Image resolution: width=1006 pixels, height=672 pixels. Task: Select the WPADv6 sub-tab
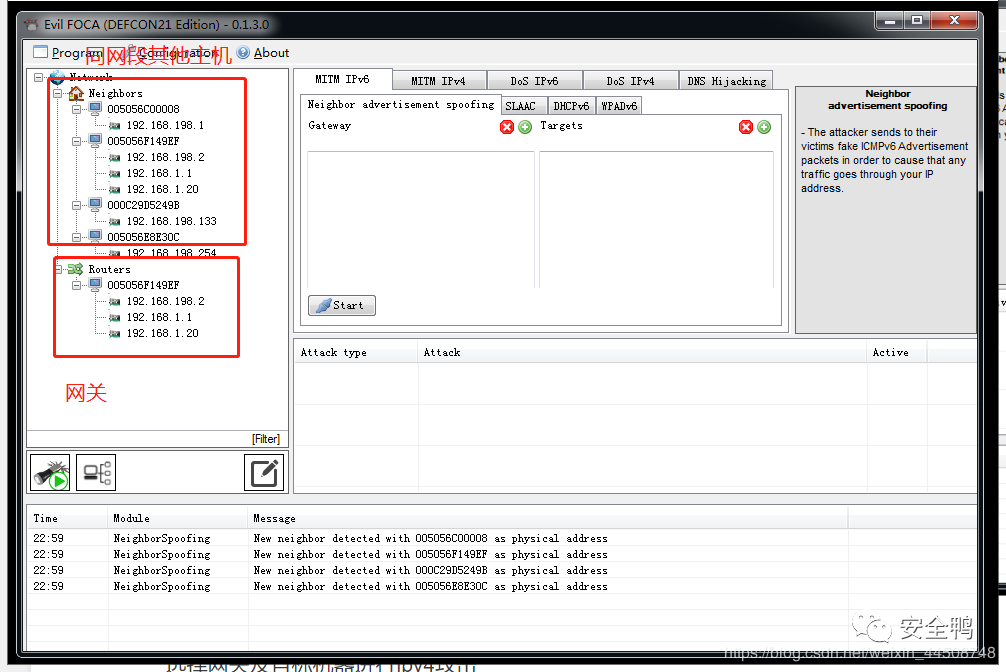point(619,106)
